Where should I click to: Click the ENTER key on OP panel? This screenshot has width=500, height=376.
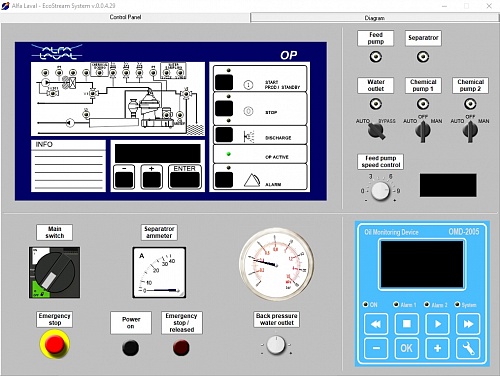(x=185, y=177)
